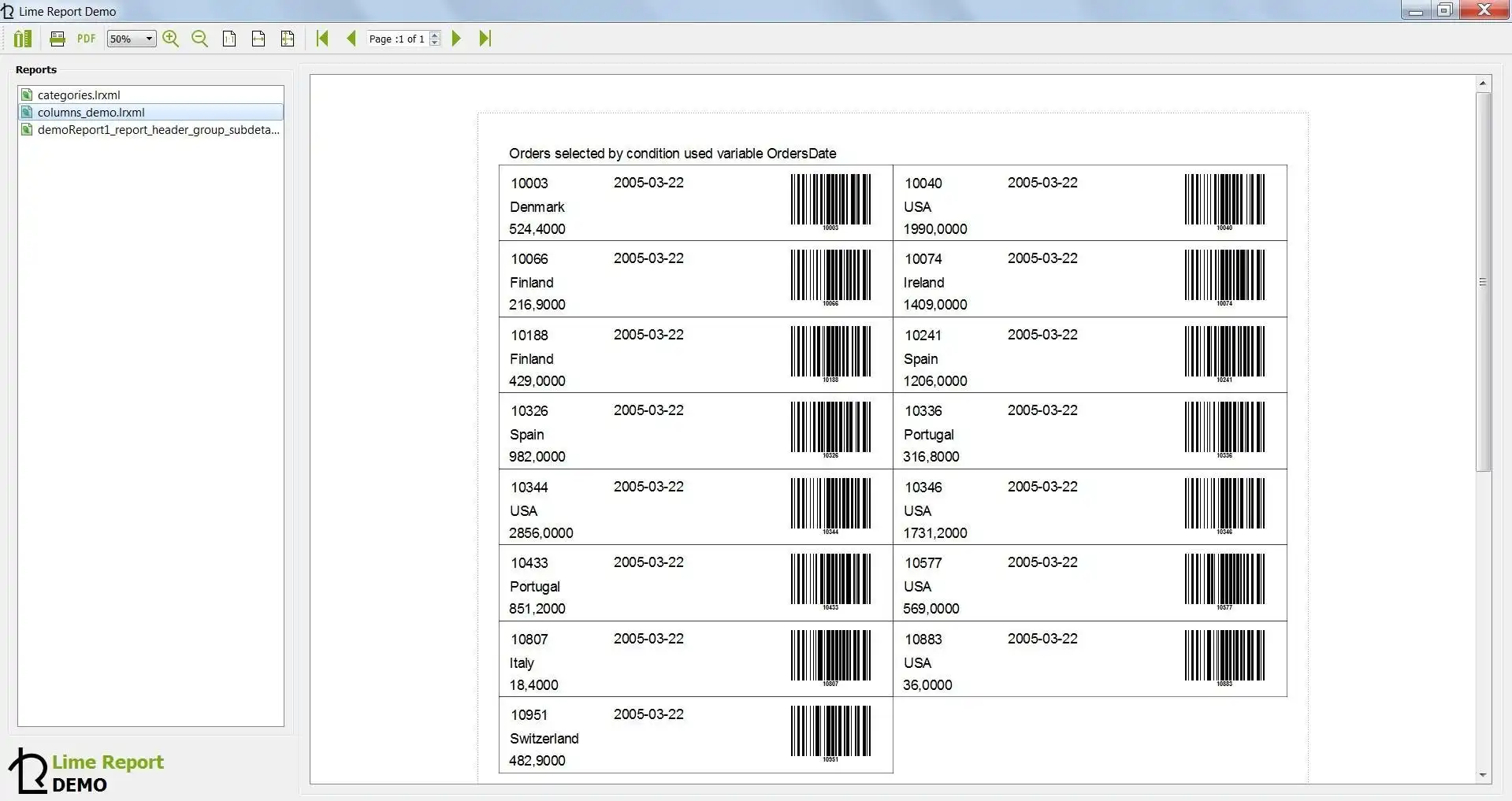Click the page number field
The width and height of the screenshot is (1512, 801).
(x=397, y=39)
